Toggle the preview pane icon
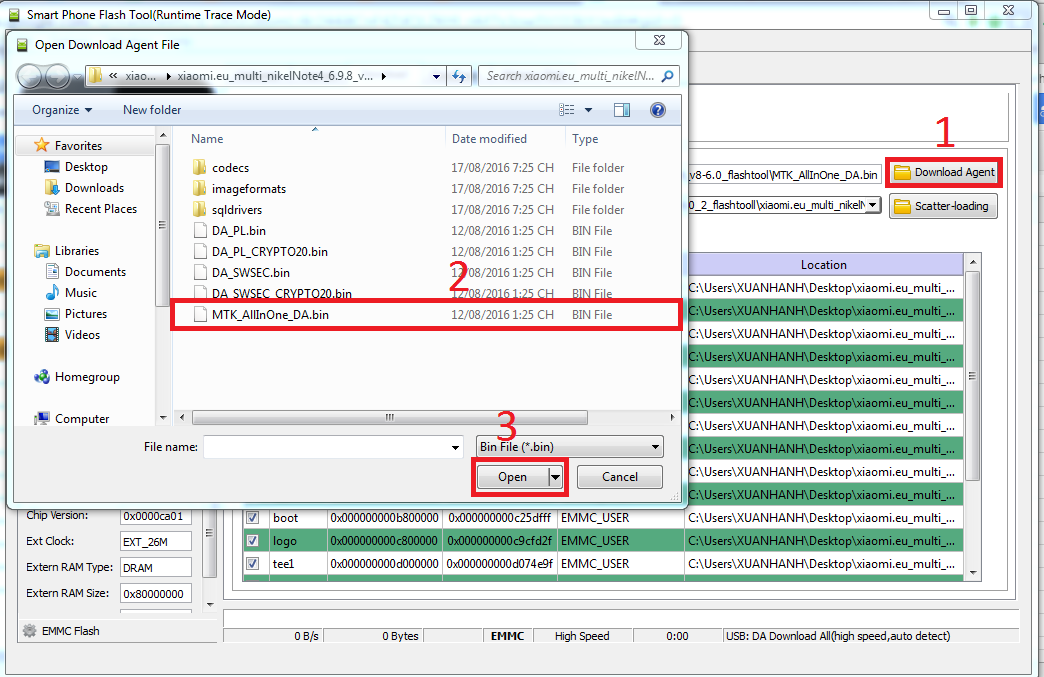 (x=622, y=110)
